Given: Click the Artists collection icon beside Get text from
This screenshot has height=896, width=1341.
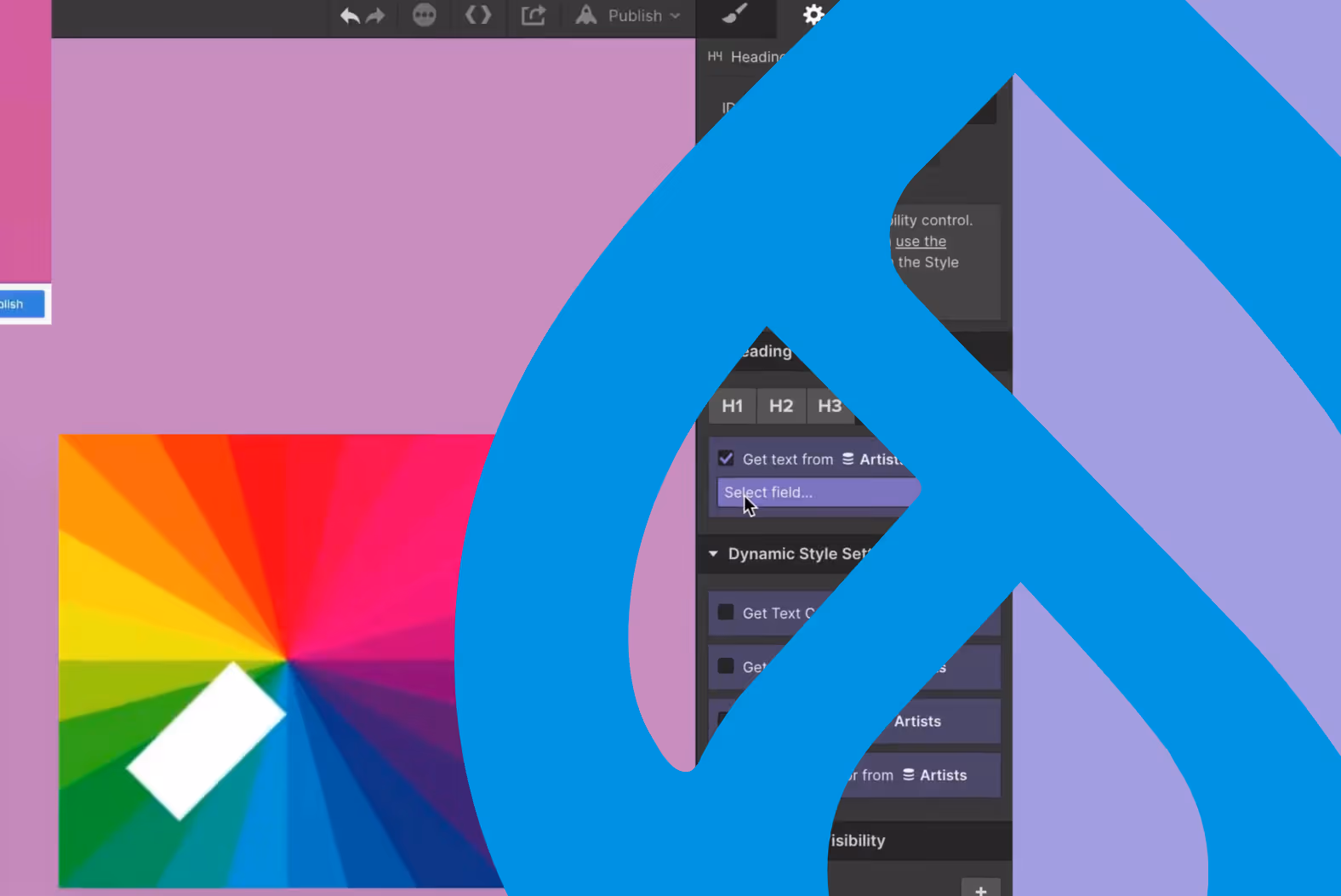Looking at the screenshot, I should [x=848, y=459].
